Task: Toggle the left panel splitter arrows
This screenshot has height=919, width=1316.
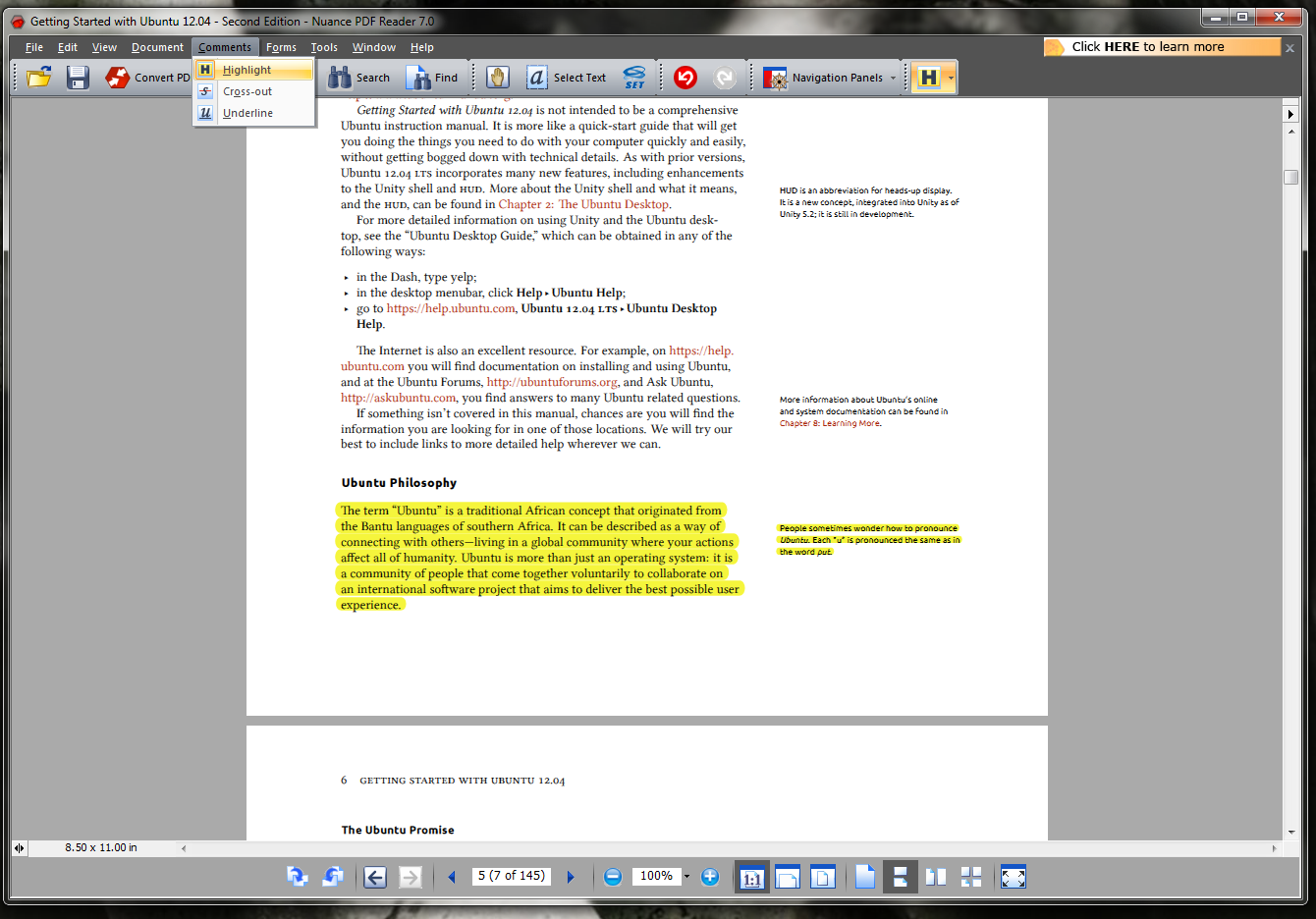Action: (19, 847)
